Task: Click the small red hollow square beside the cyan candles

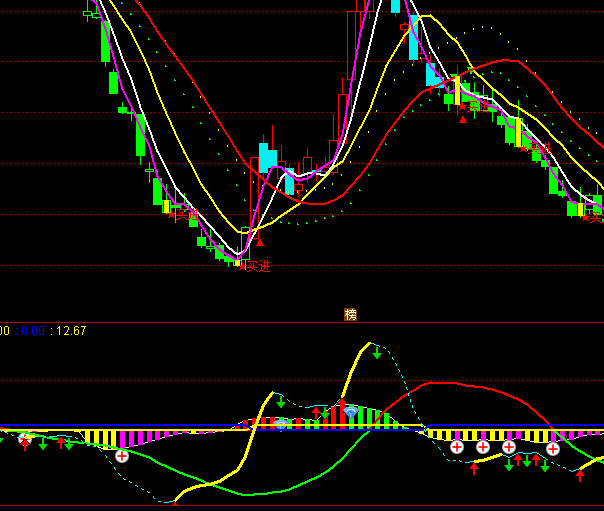Action: tap(298, 187)
